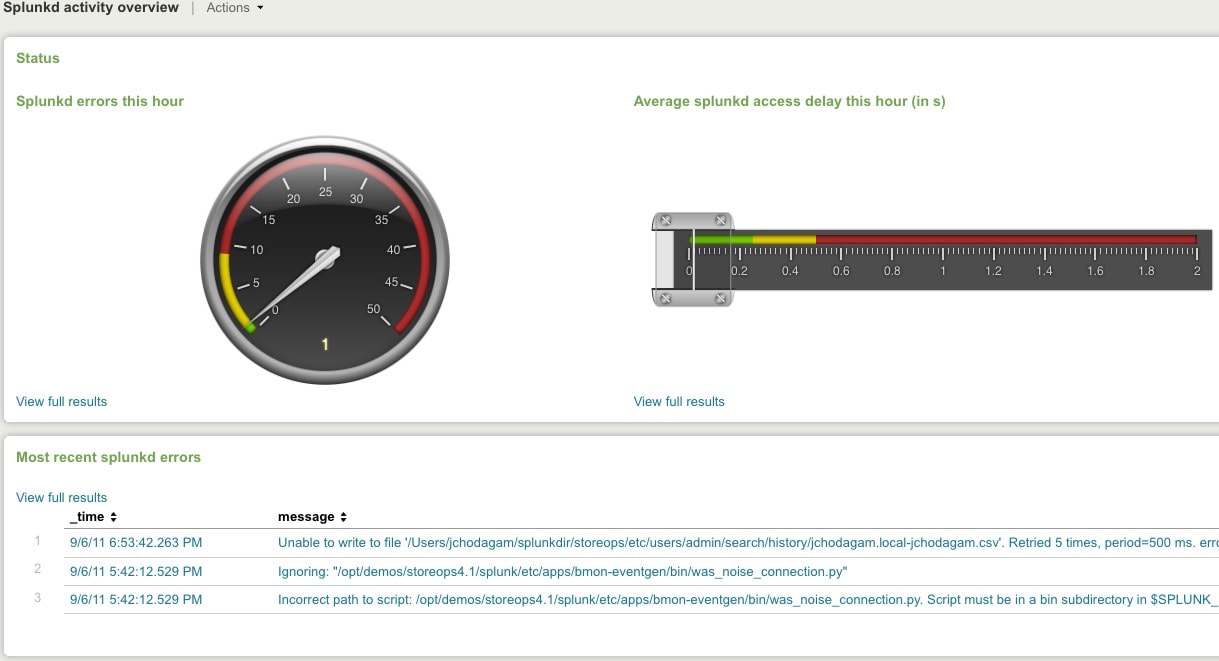
Task: Open View full results in Most recent splunkd errors
Action: point(61,497)
